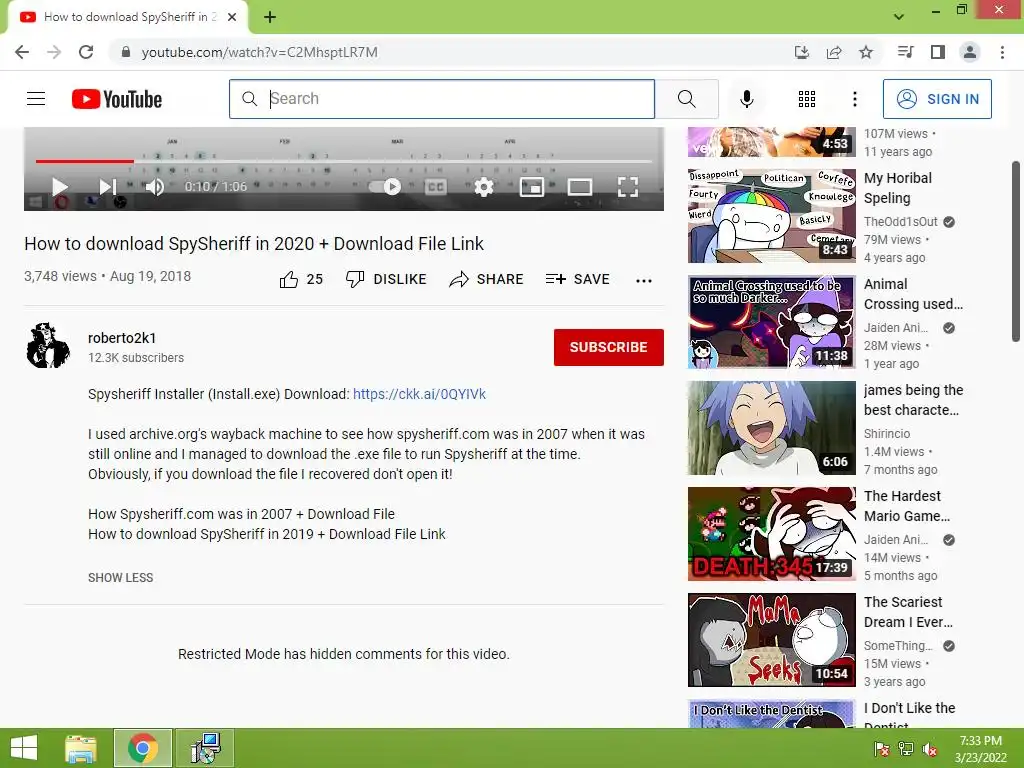Open the roberto2k1 channel name link

point(122,338)
